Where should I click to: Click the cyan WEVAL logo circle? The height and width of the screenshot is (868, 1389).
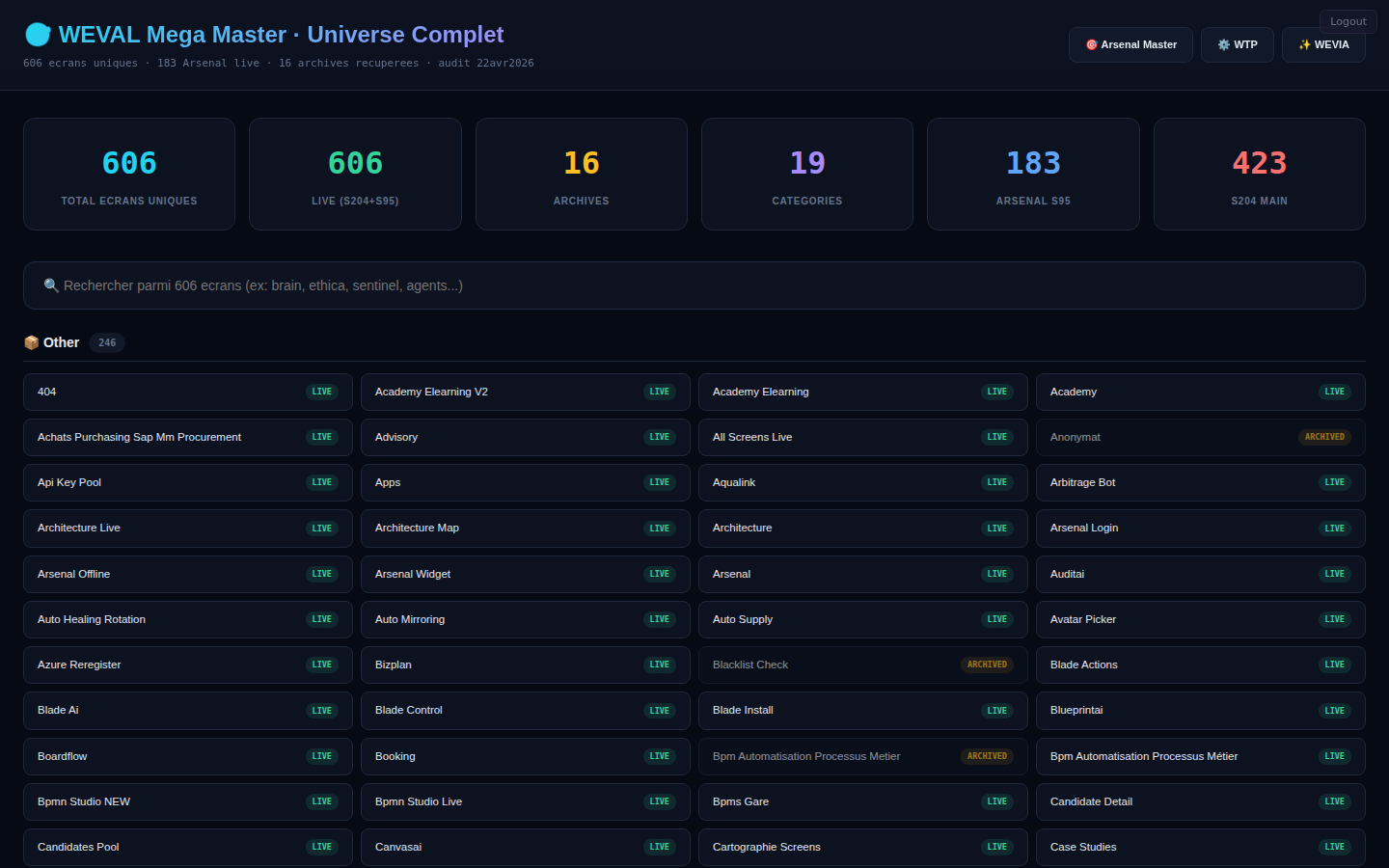click(x=38, y=35)
